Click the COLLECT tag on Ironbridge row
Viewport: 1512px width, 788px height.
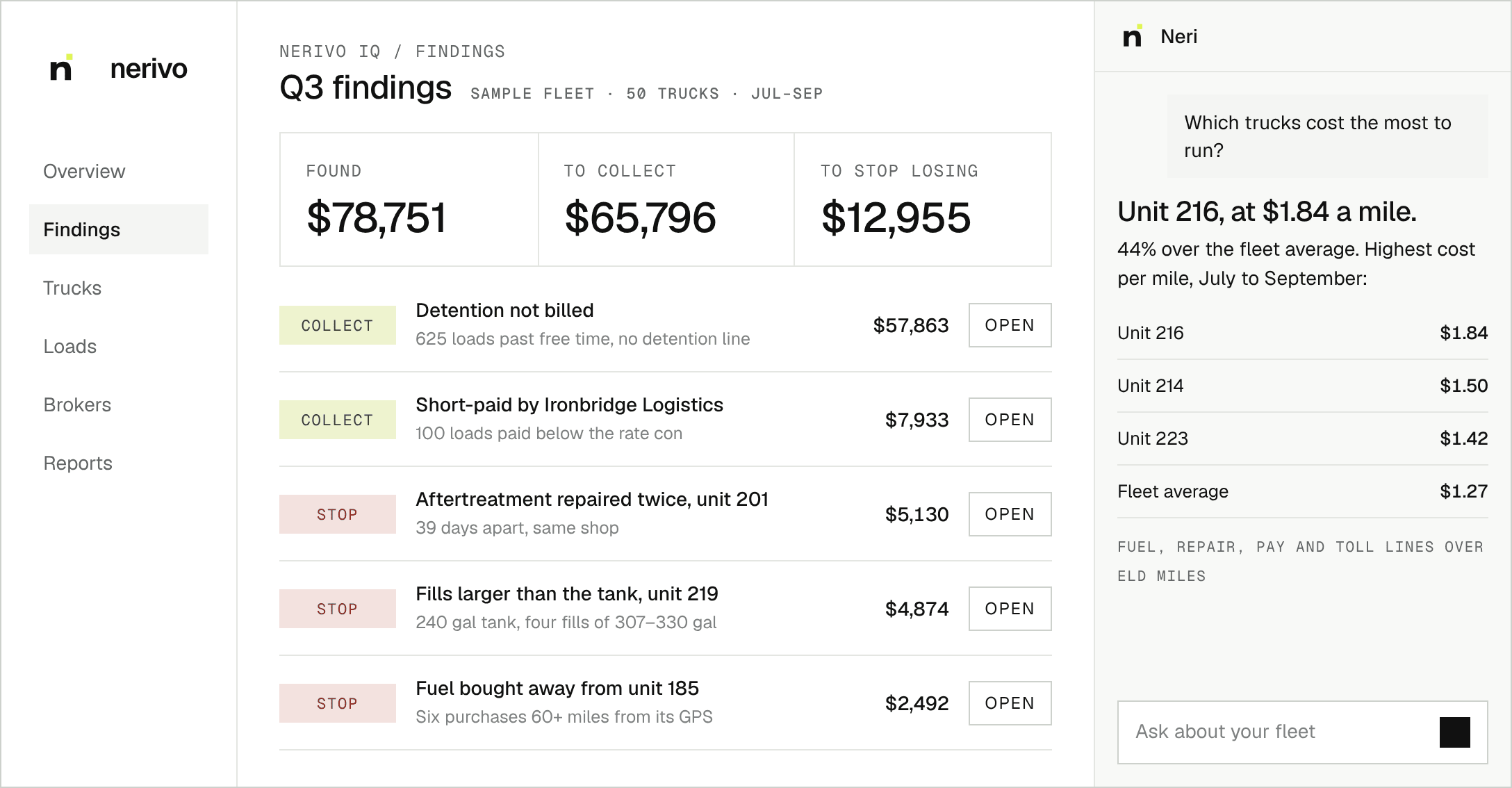(x=338, y=420)
